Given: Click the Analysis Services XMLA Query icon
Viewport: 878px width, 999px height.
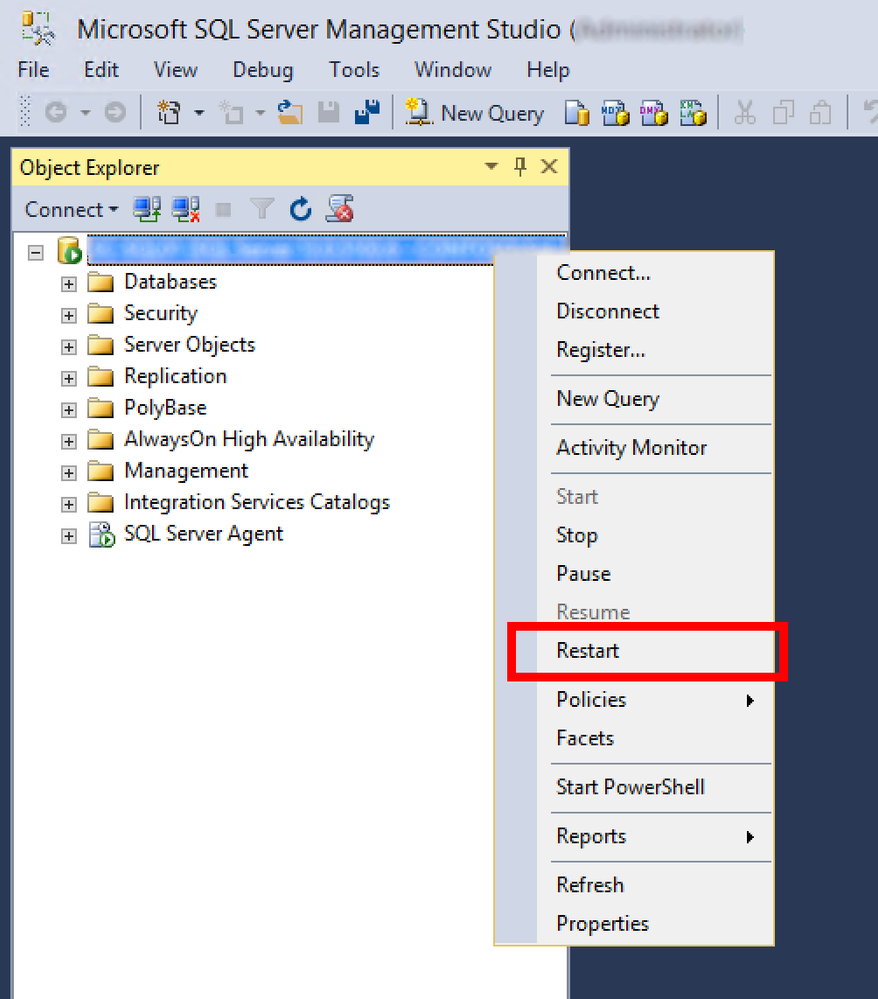Looking at the screenshot, I should pos(693,113).
